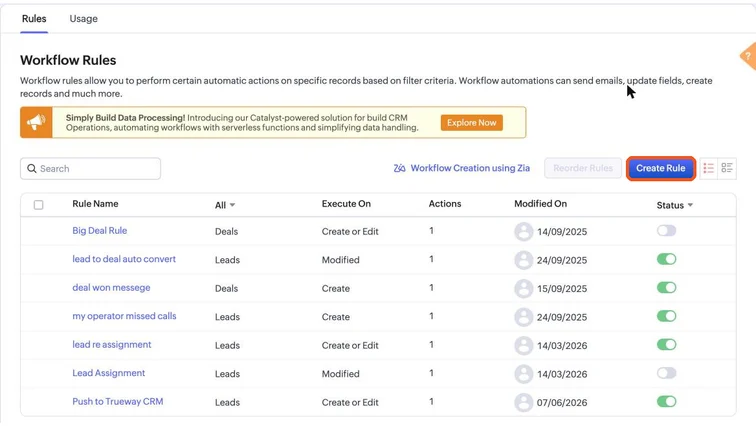756x426 pixels.
Task: Click the date 07/06/2026
Action: (x=562, y=402)
